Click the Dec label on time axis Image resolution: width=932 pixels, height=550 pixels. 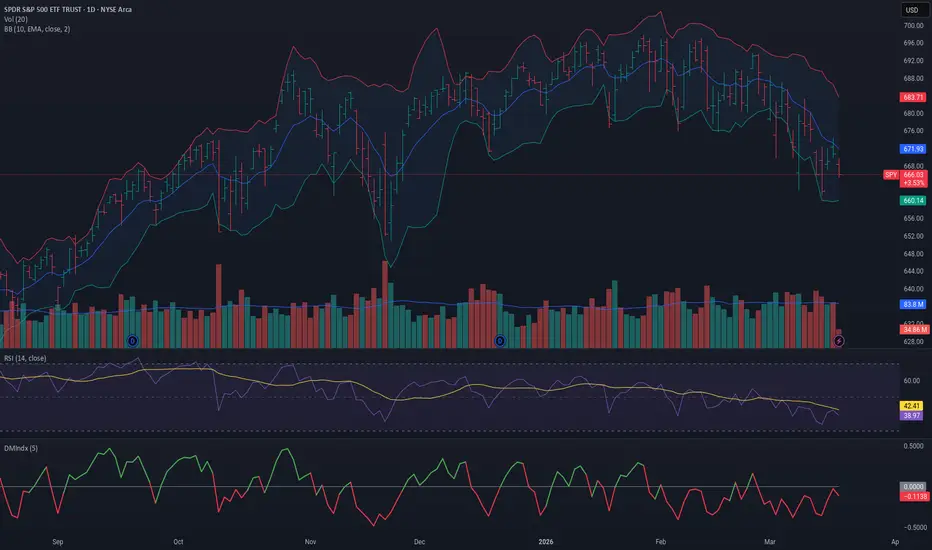(419, 542)
